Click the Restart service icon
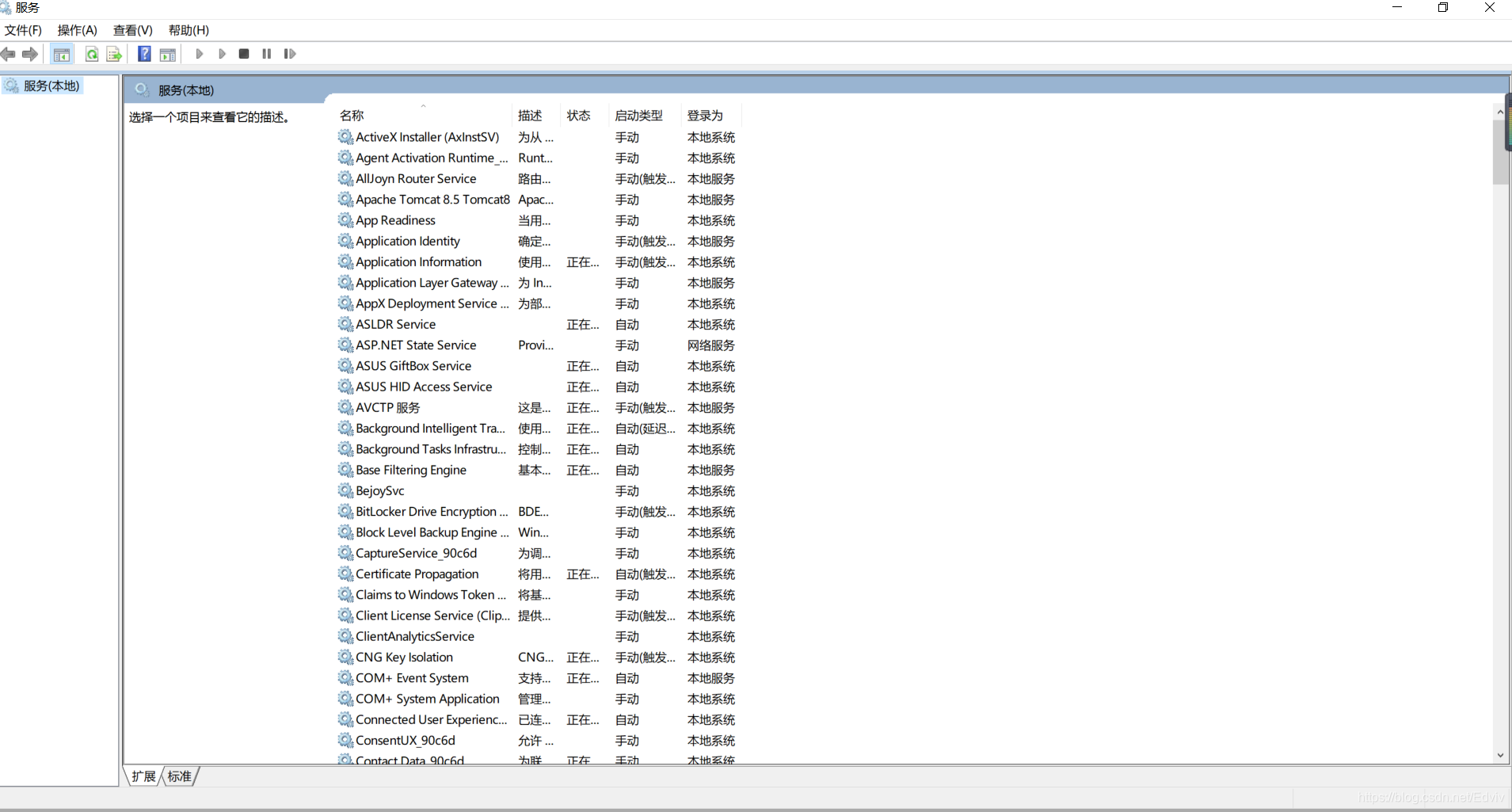This screenshot has width=1512, height=812. coord(290,54)
